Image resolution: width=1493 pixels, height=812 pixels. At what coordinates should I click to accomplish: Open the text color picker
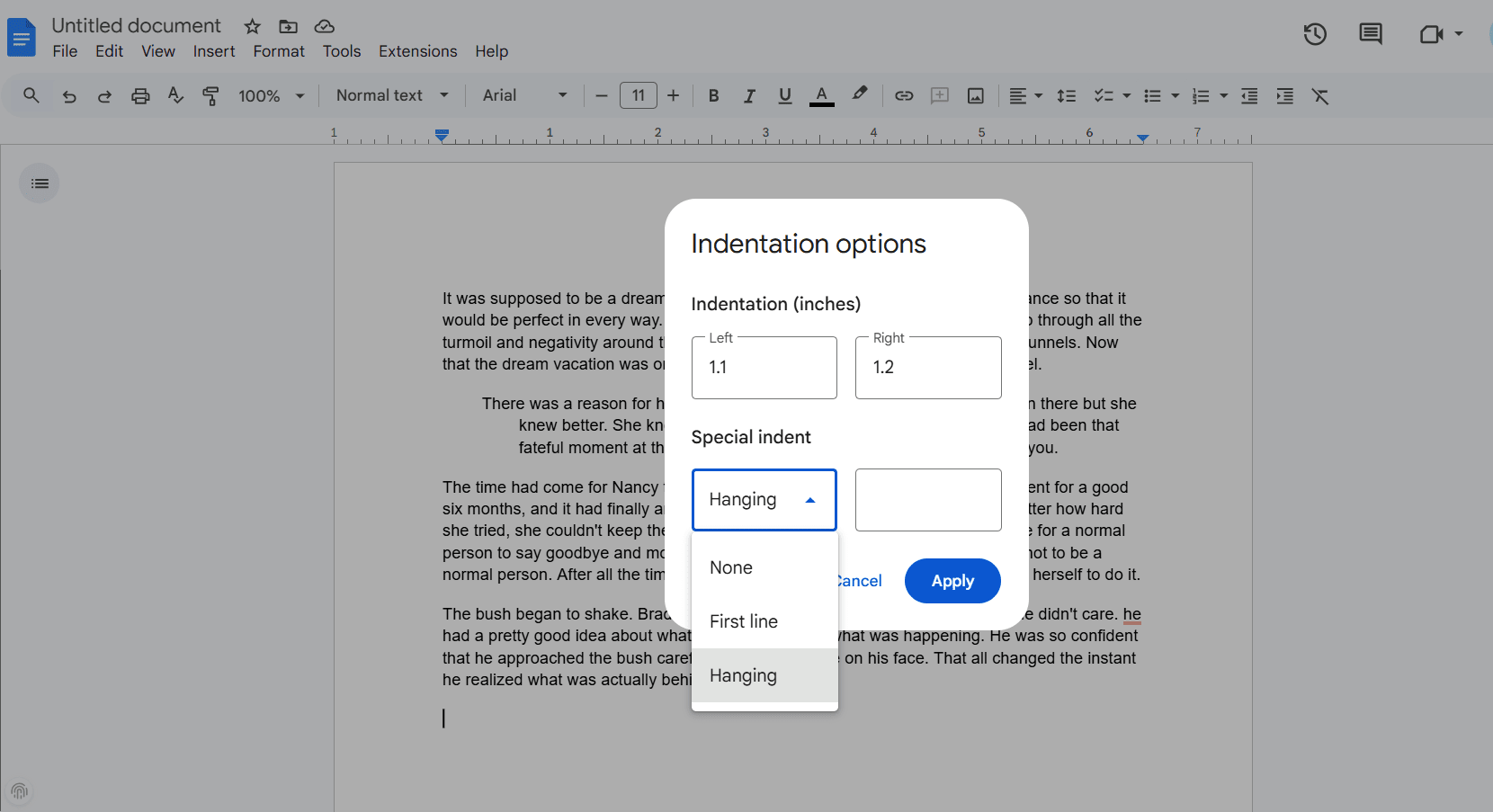pos(821,96)
